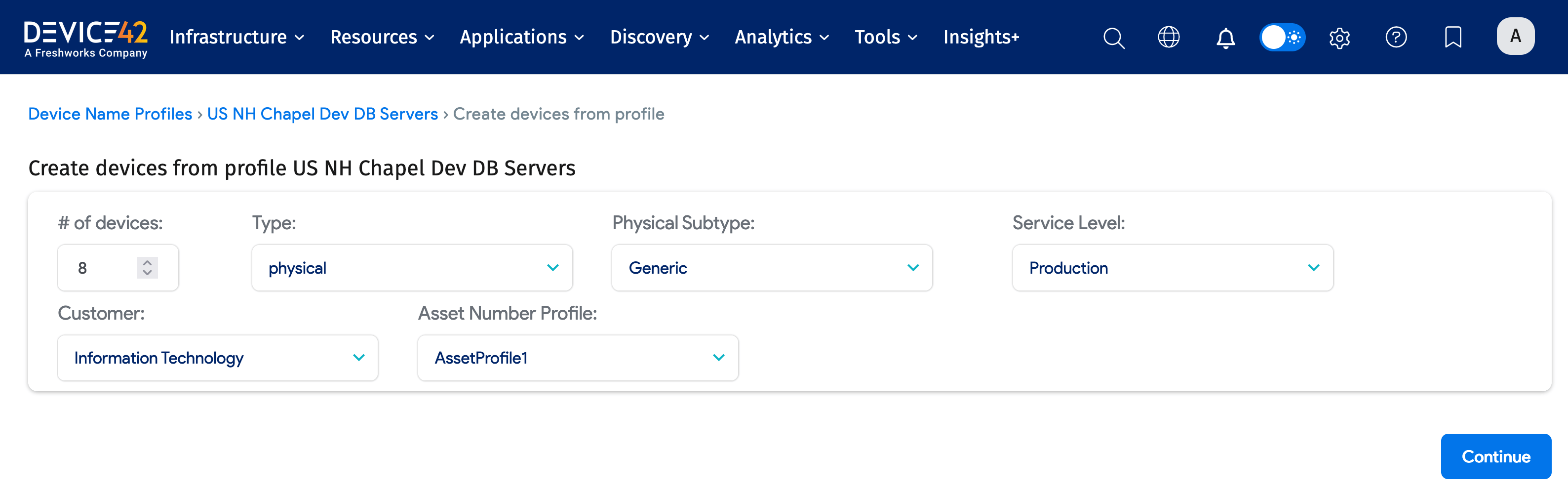Image resolution: width=1568 pixels, height=495 pixels.
Task: Open US NH Chapel Dev DB Servers breadcrumb link
Action: point(322,113)
